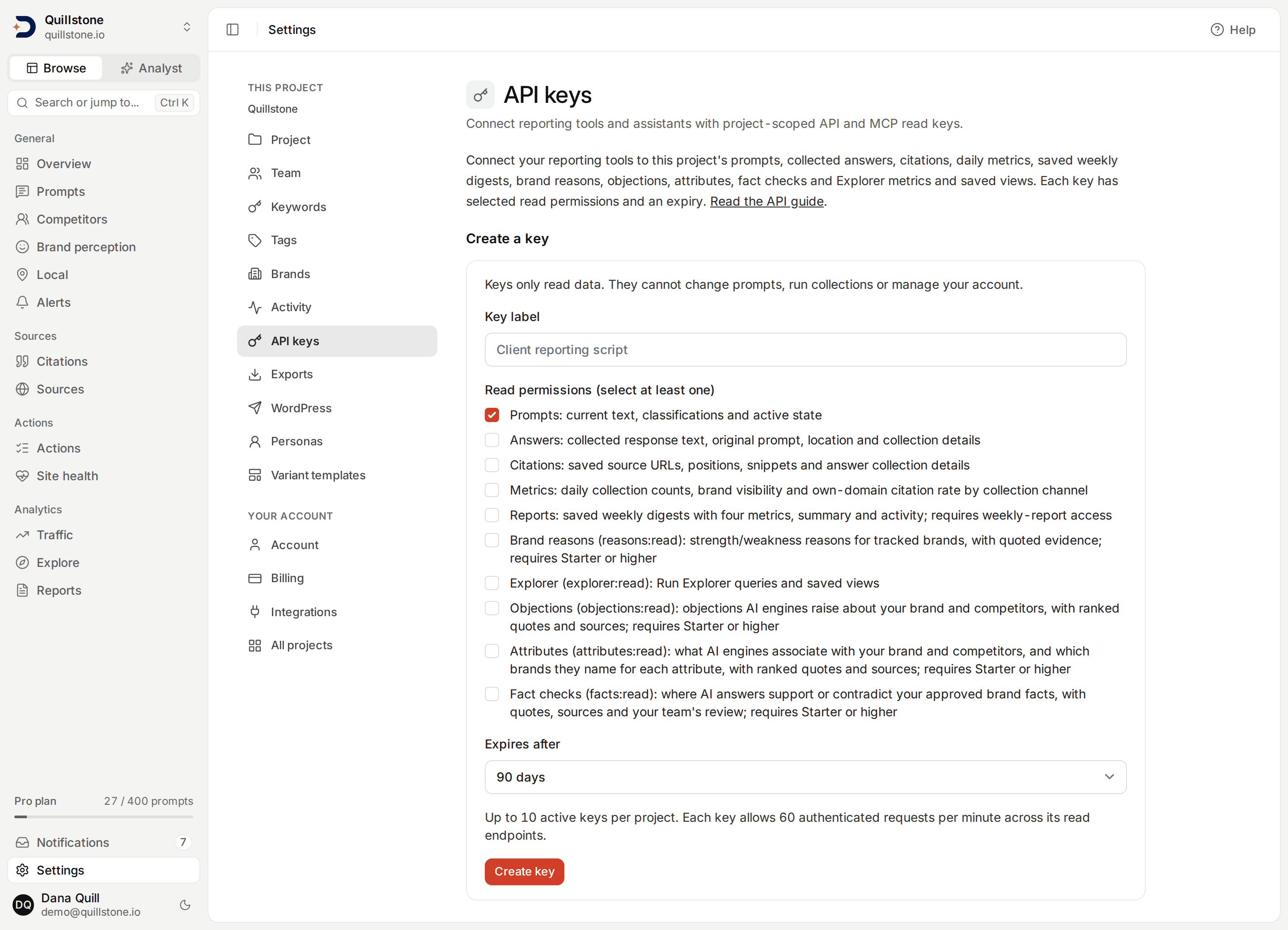
Task: Open Traffic analytics
Action: (x=104, y=535)
